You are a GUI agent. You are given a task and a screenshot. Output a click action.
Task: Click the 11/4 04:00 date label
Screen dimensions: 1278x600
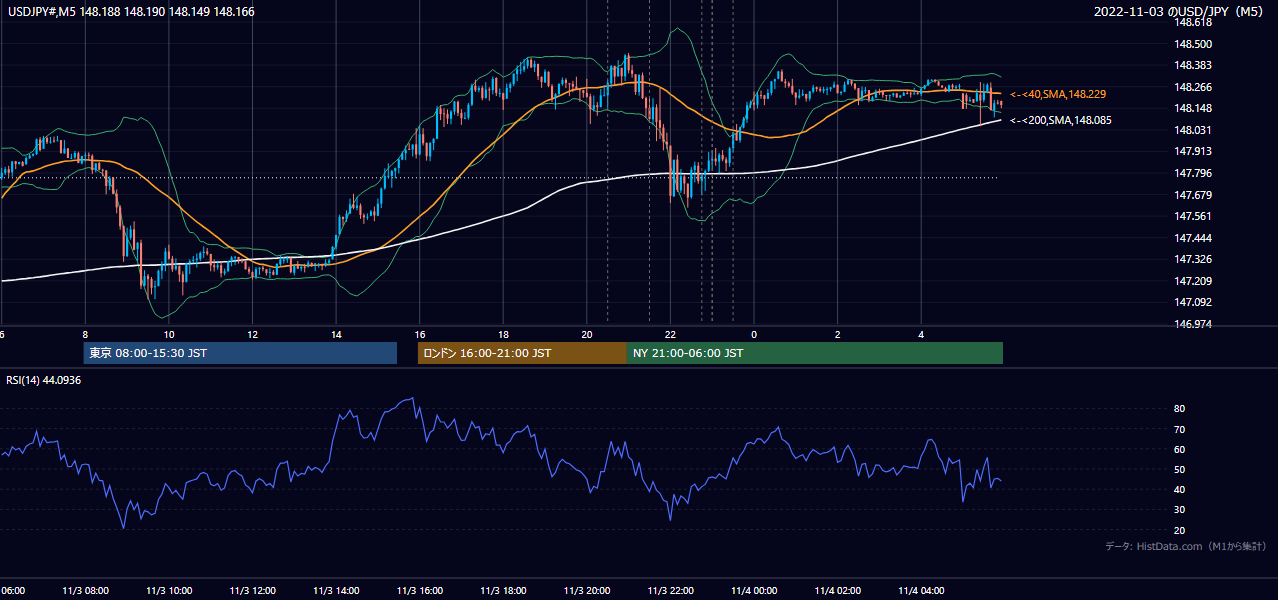tap(921, 591)
